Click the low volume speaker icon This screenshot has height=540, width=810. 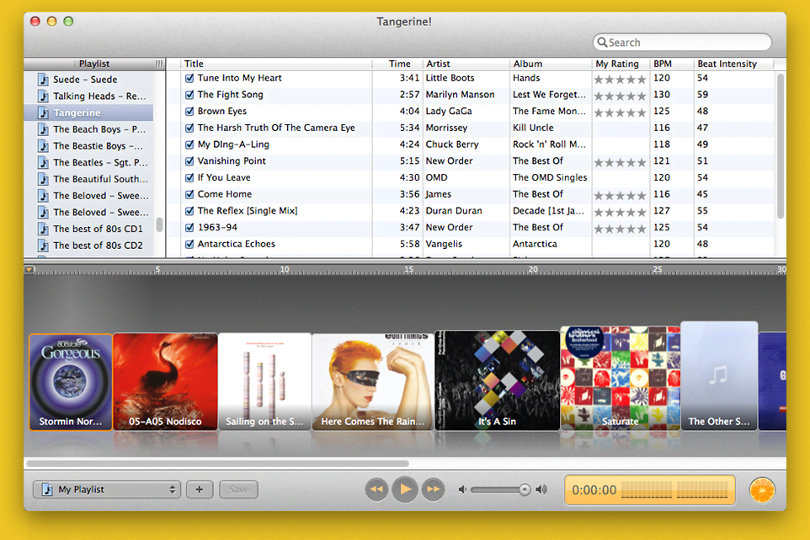tap(462, 489)
